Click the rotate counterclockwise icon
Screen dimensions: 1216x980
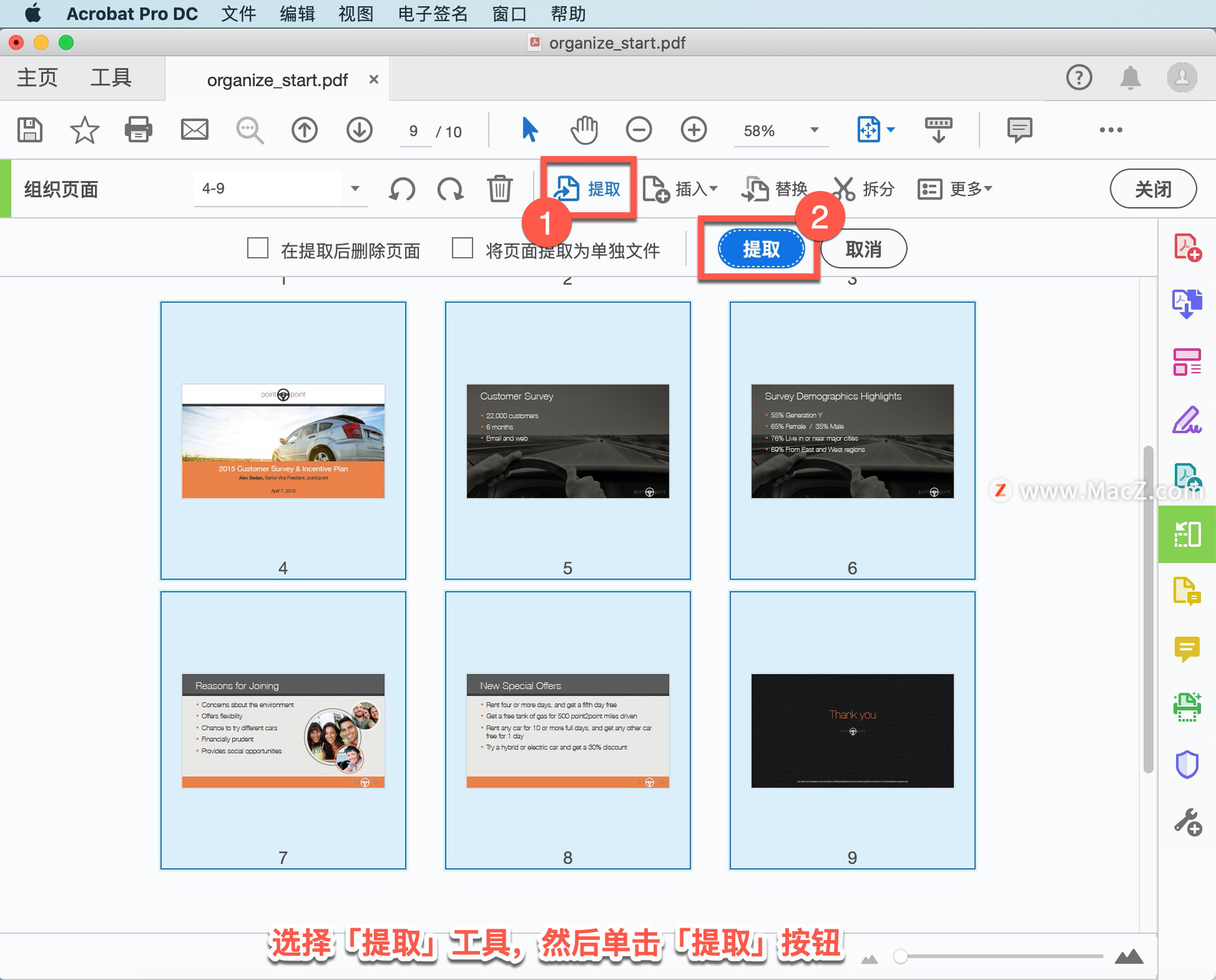pyautogui.click(x=402, y=189)
